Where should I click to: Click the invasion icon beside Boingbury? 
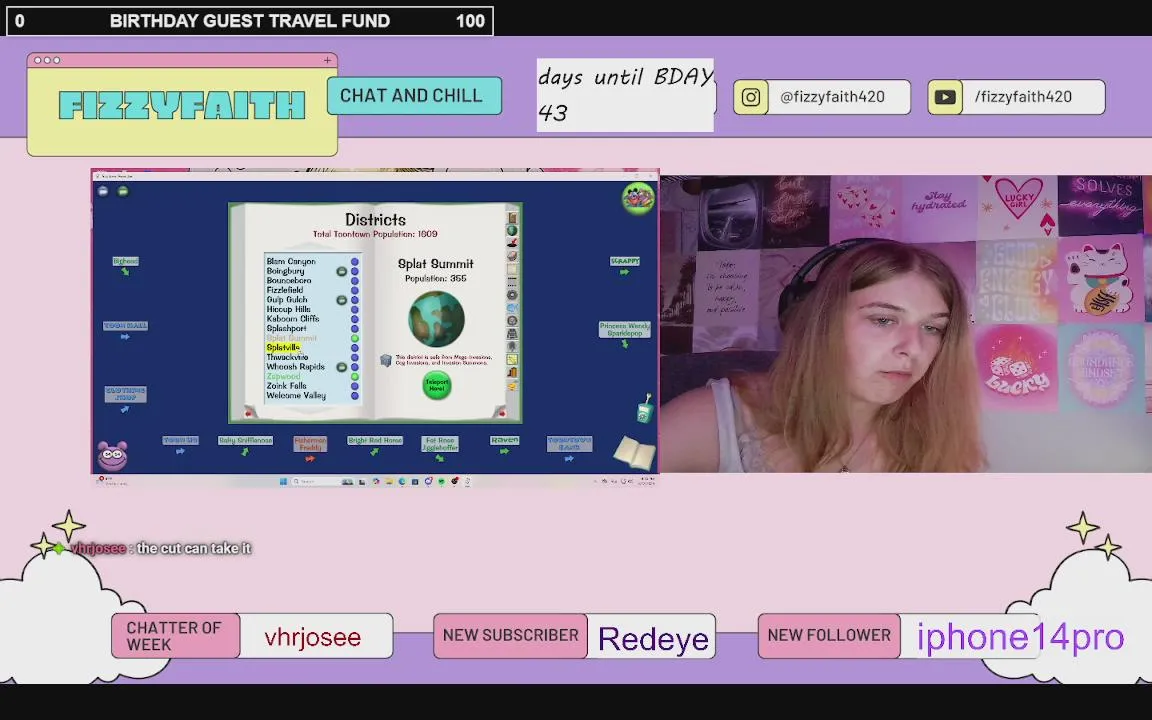342,271
